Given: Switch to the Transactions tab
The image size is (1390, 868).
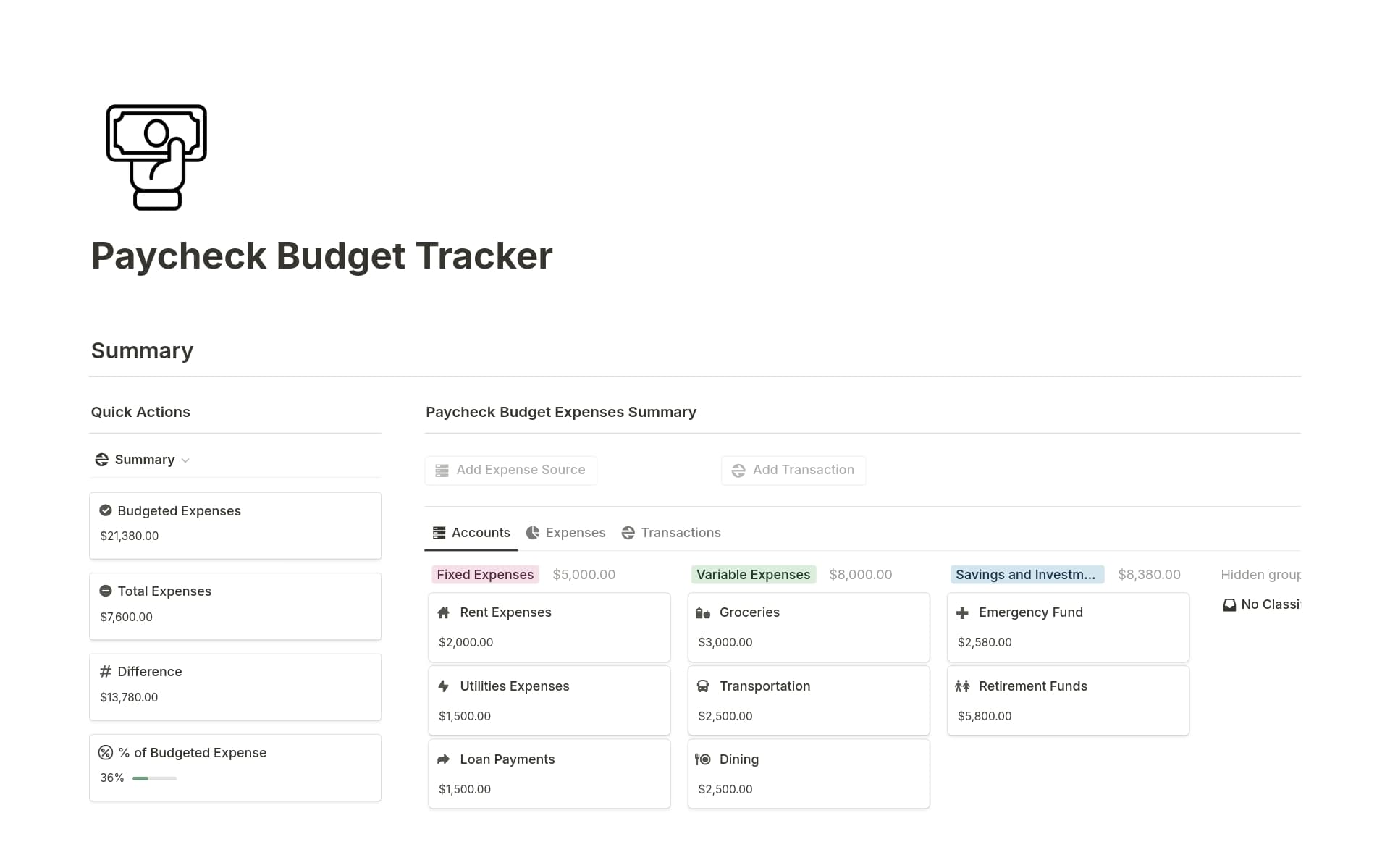Looking at the screenshot, I should [671, 533].
